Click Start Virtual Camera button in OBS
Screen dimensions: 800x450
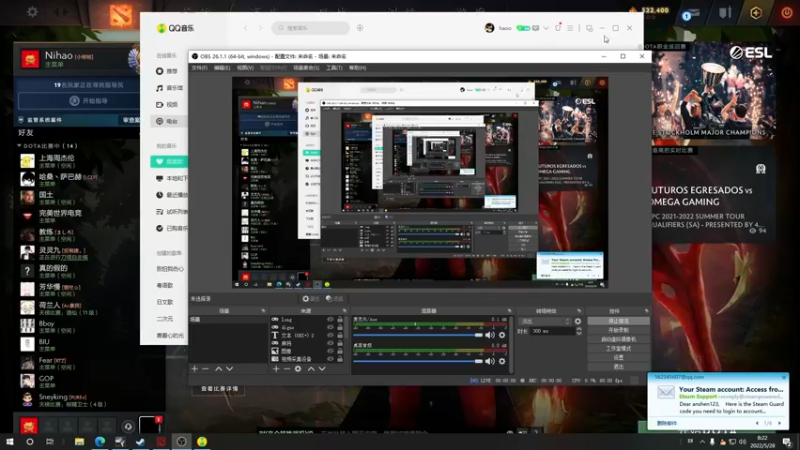tap(618, 339)
